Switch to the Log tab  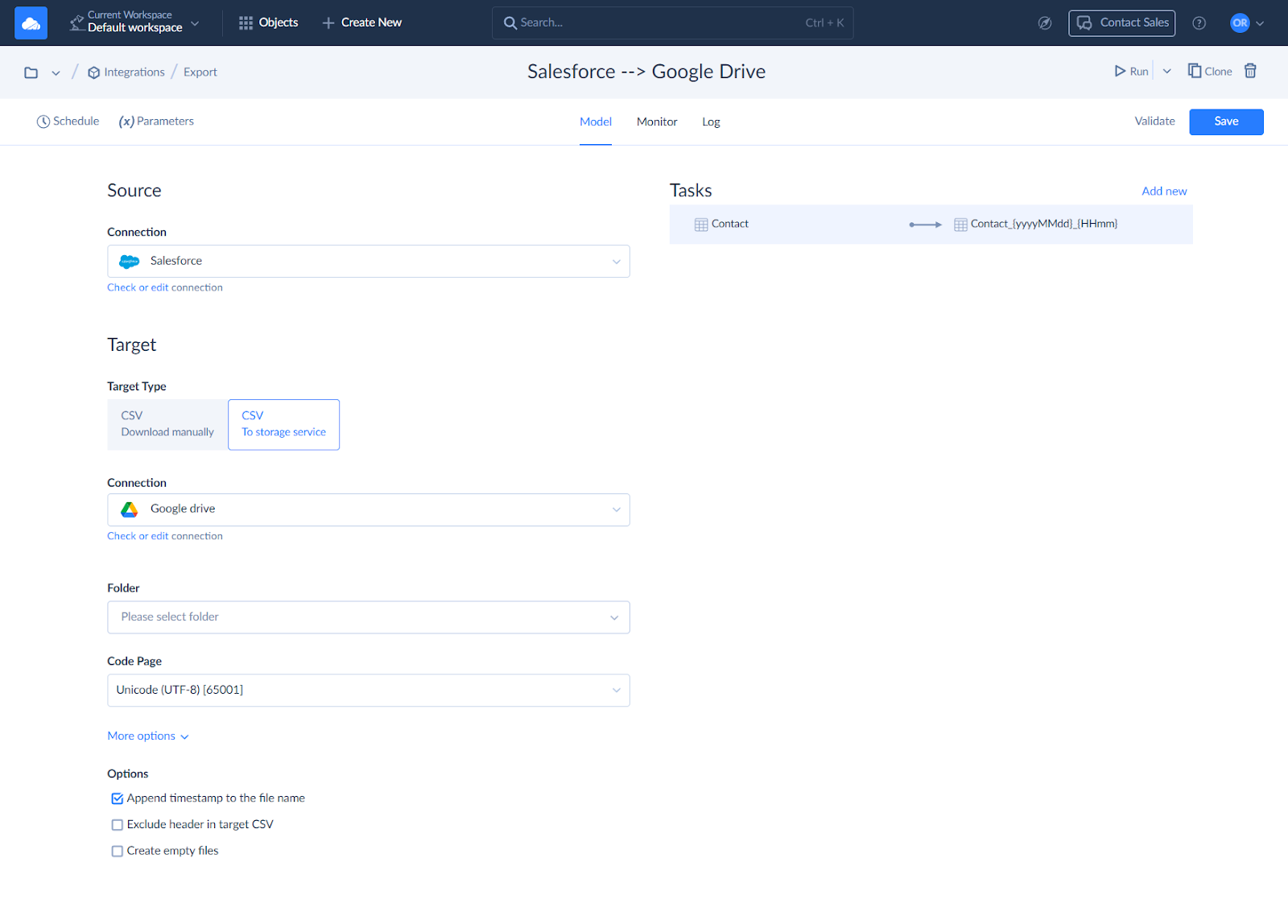tap(711, 122)
